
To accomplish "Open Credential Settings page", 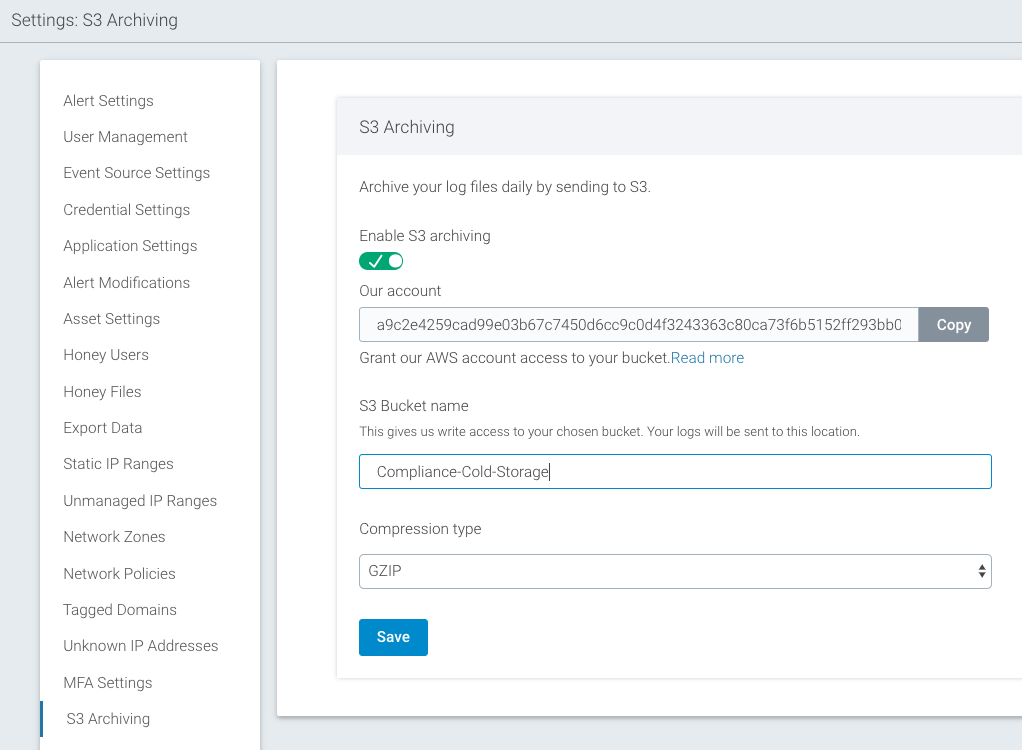I will (126, 210).
